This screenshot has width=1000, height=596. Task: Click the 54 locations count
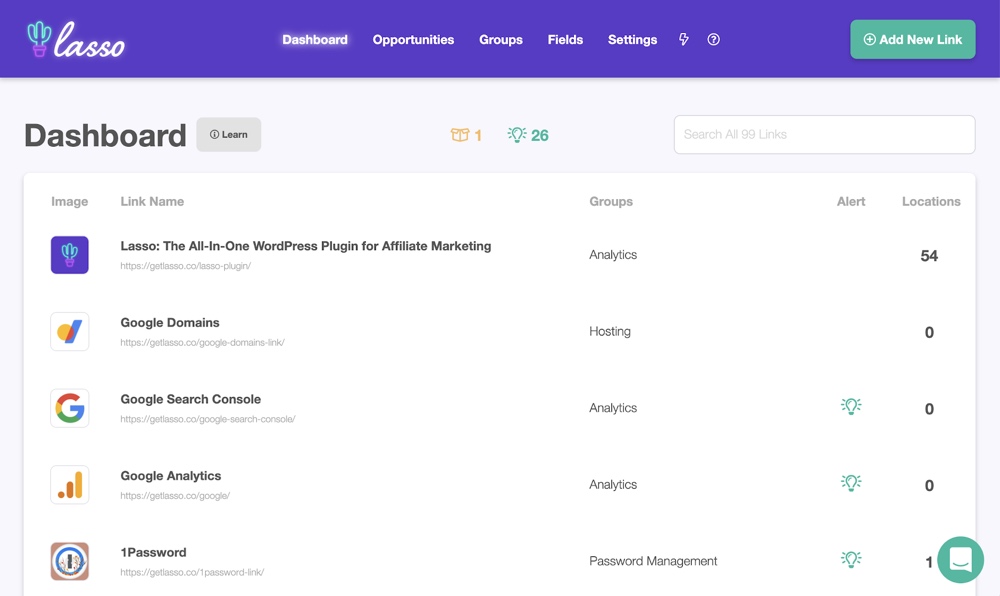click(x=929, y=256)
